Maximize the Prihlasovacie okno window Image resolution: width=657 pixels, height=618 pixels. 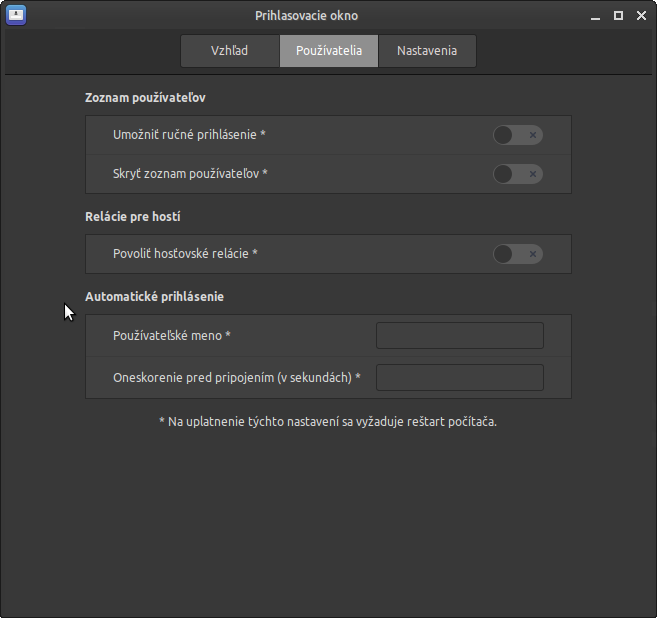(x=618, y=16)
